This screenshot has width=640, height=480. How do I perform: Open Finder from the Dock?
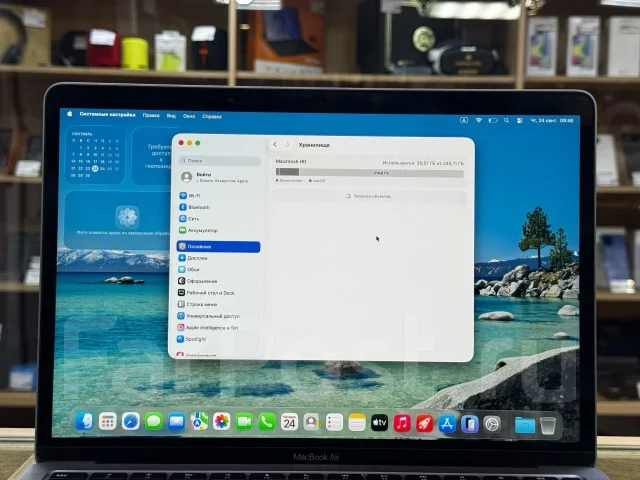click(x=84, y=422)
